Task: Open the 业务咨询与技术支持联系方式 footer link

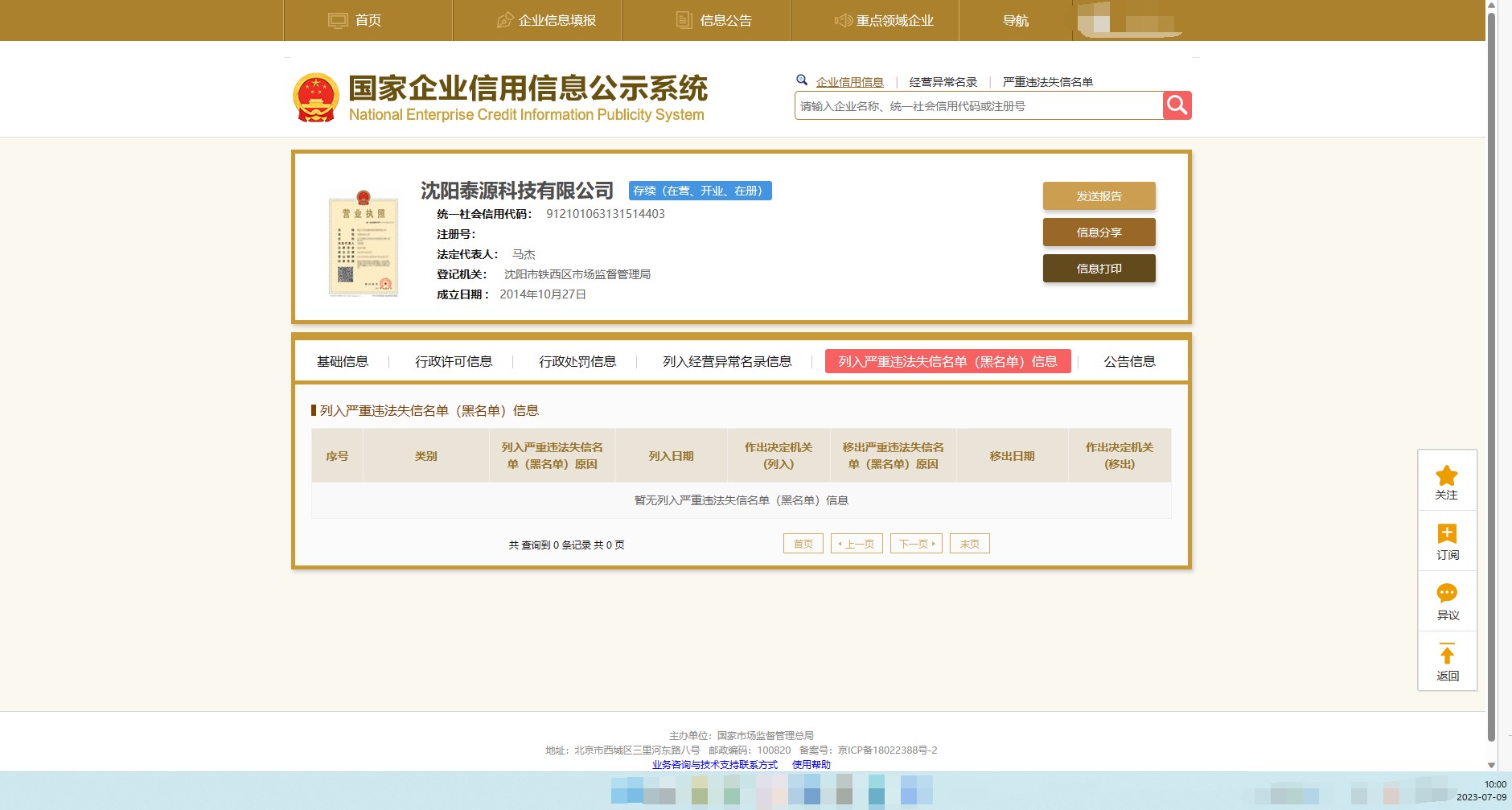Action: click(x=715, y=765)
